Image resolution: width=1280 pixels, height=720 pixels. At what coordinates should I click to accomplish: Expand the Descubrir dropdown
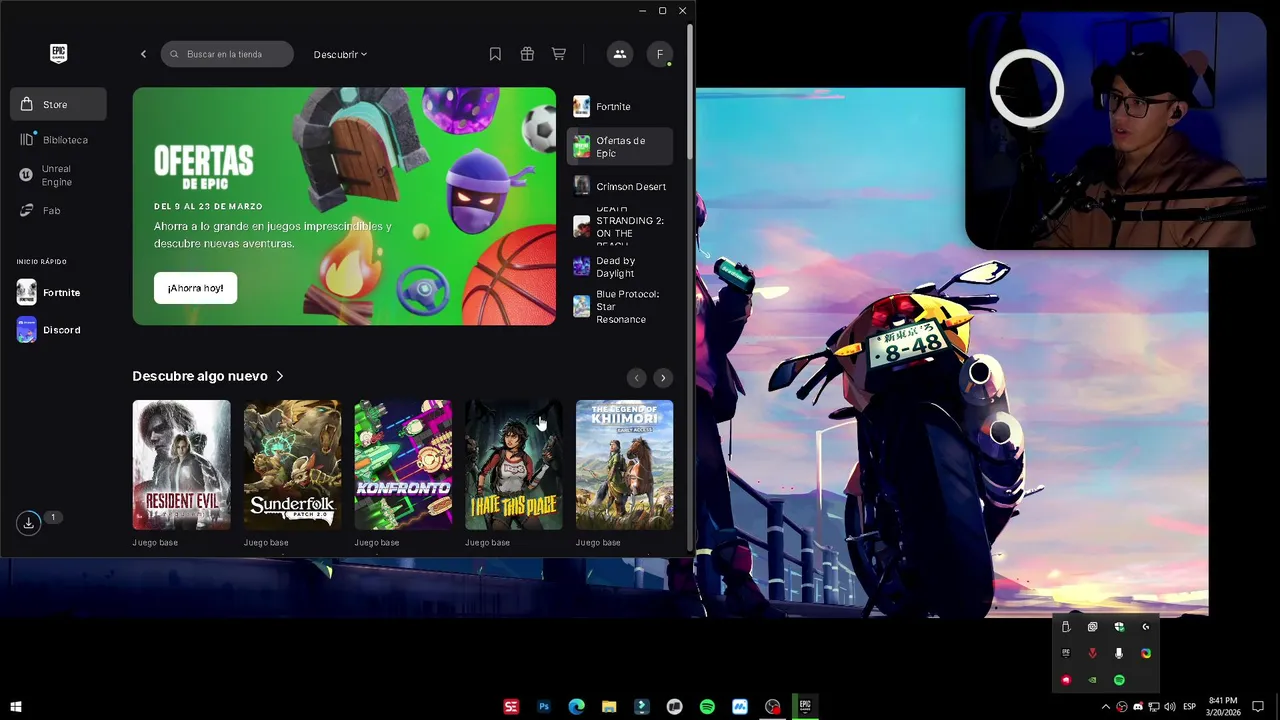[x=340, y=54]
